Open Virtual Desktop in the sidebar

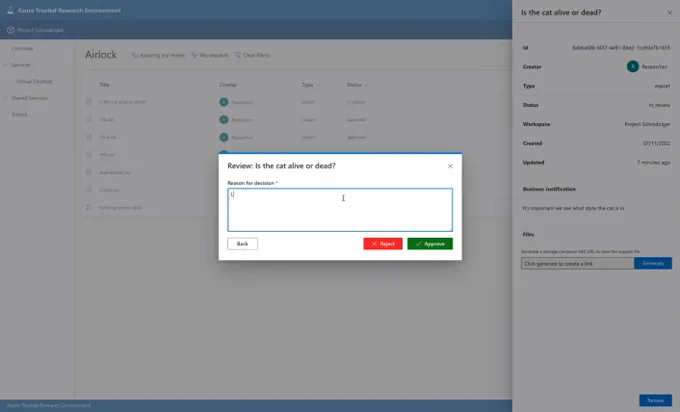(x=34, y=82)
